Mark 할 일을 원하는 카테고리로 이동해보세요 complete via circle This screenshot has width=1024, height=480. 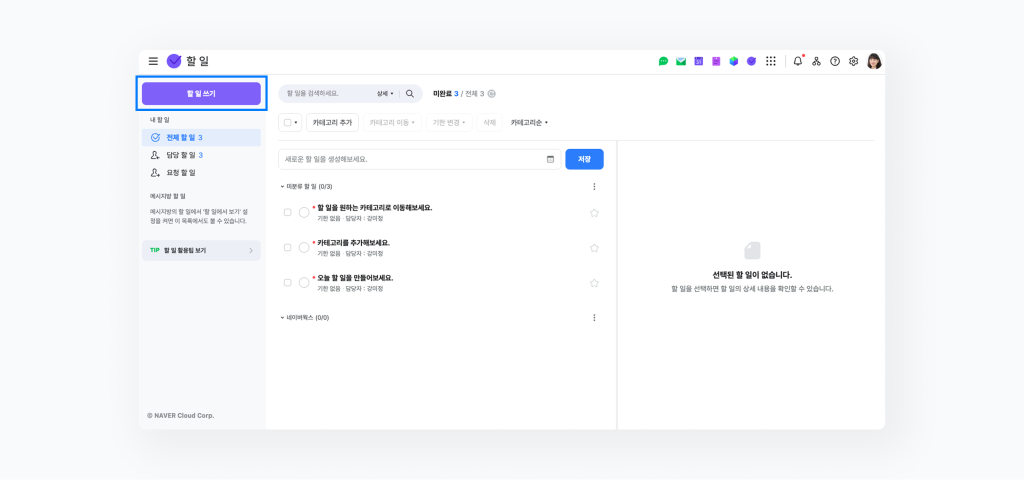pyautogui.click(x=304, y=212)
